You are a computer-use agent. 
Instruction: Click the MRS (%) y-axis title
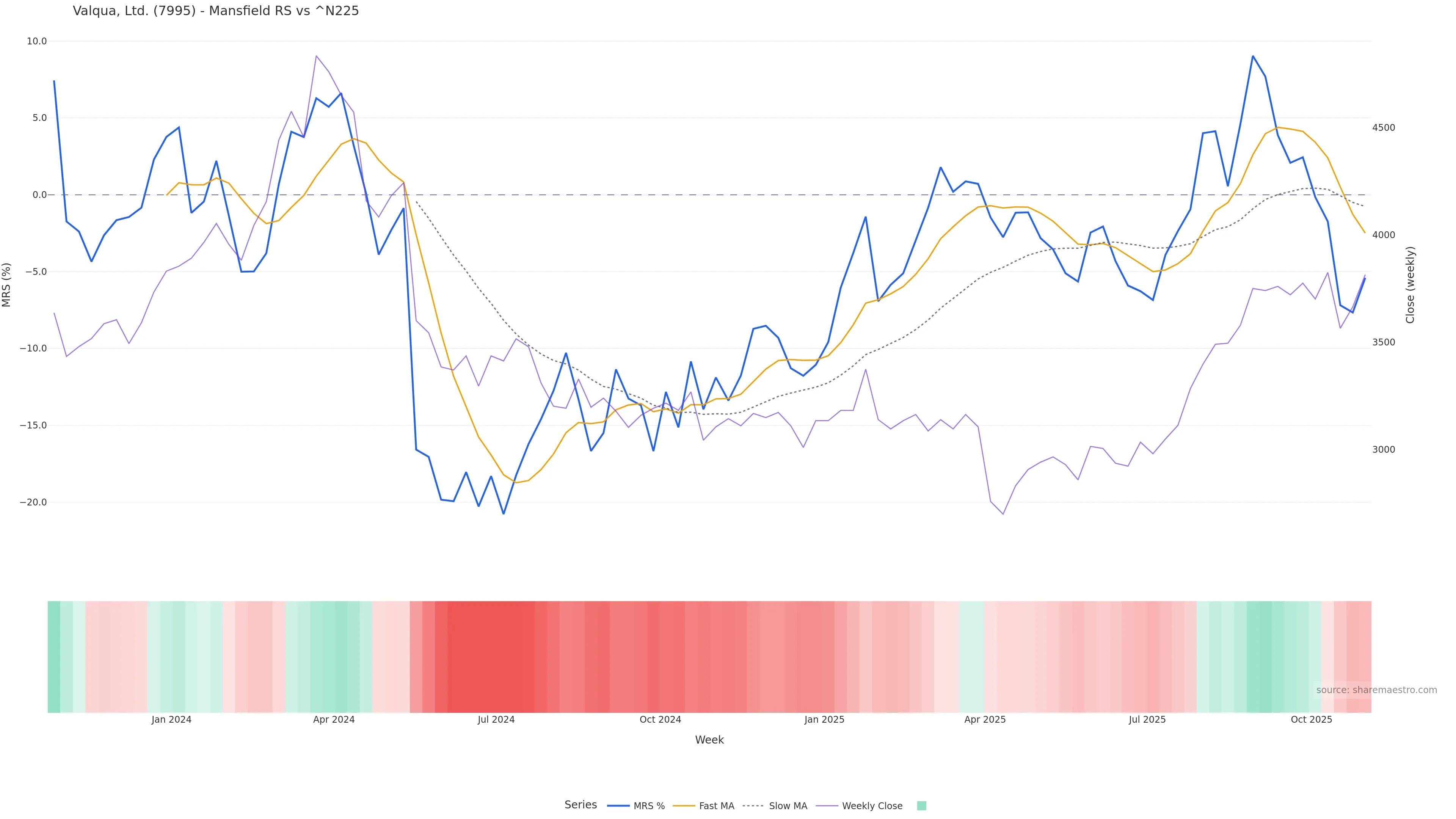[x=7, y=285]
